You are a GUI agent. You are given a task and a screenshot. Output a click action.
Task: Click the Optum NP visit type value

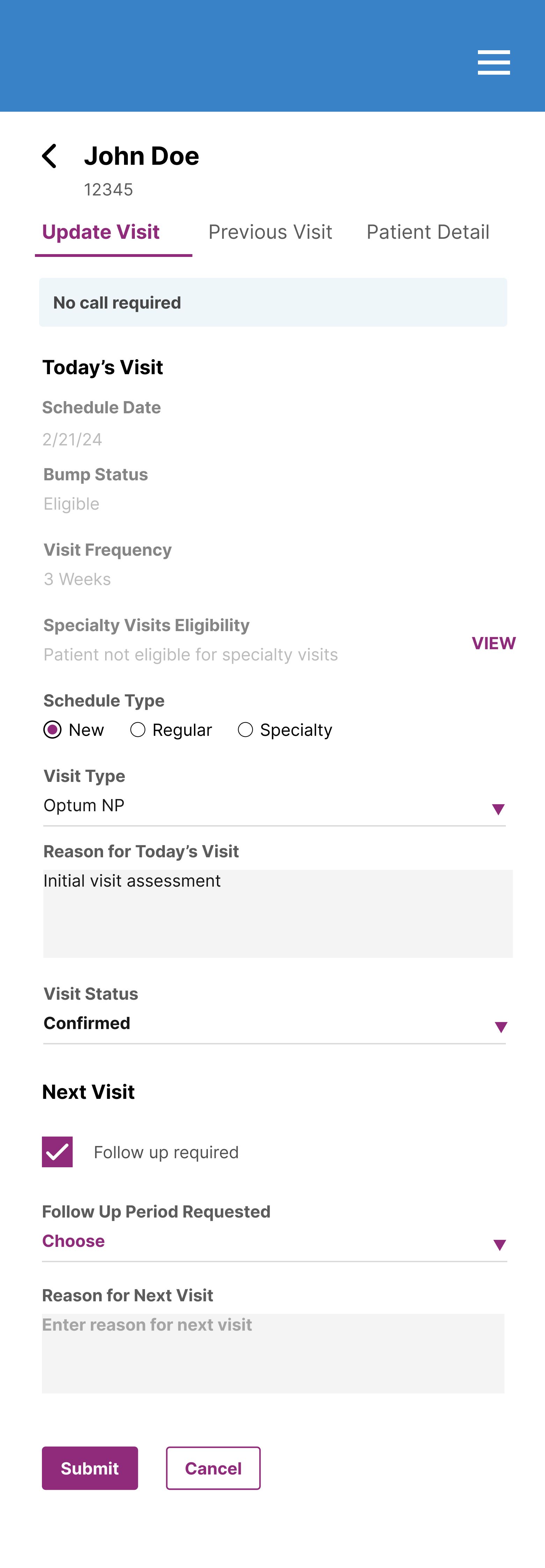point(84,805)
